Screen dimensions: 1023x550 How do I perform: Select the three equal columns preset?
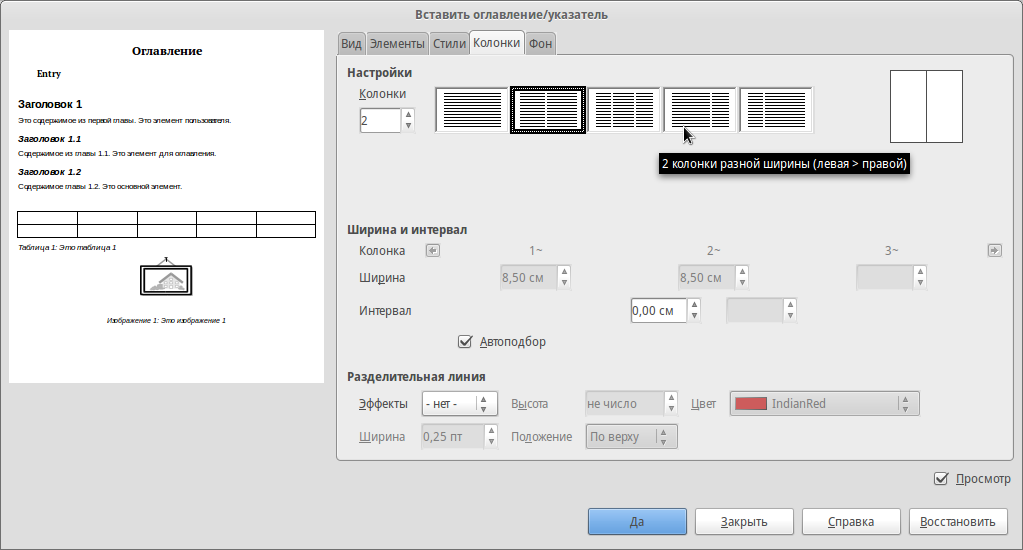click(624, 110)
